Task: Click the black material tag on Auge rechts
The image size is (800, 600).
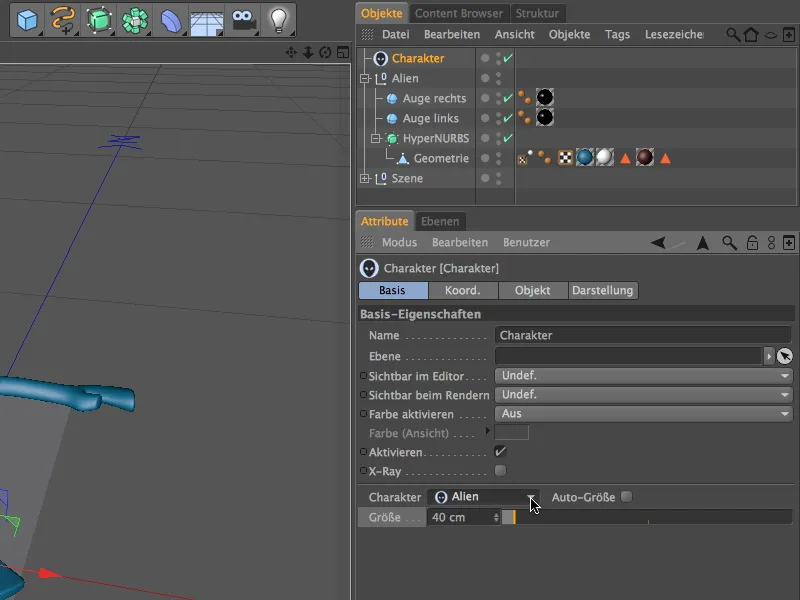Action: click(x=545, y=97)
